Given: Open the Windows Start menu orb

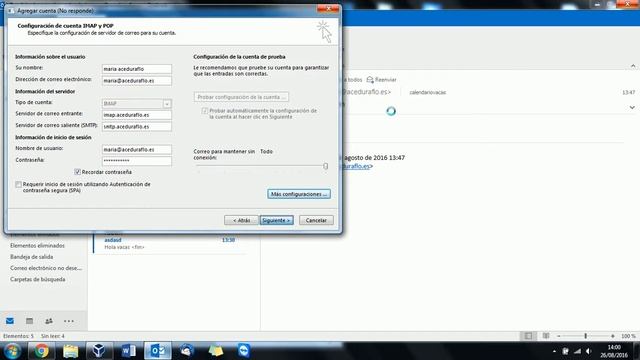Looking at the screenshot, I should coord(12,351).
